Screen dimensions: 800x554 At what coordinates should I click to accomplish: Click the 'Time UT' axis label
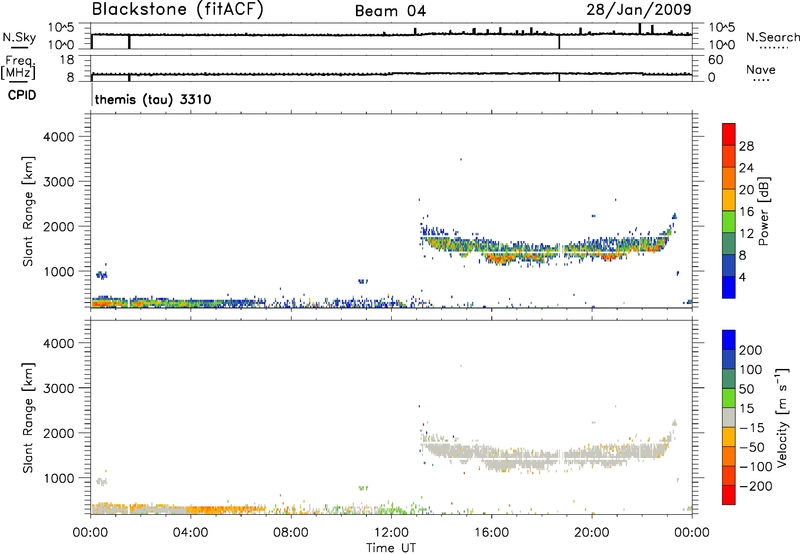click(x=391, y=548)
